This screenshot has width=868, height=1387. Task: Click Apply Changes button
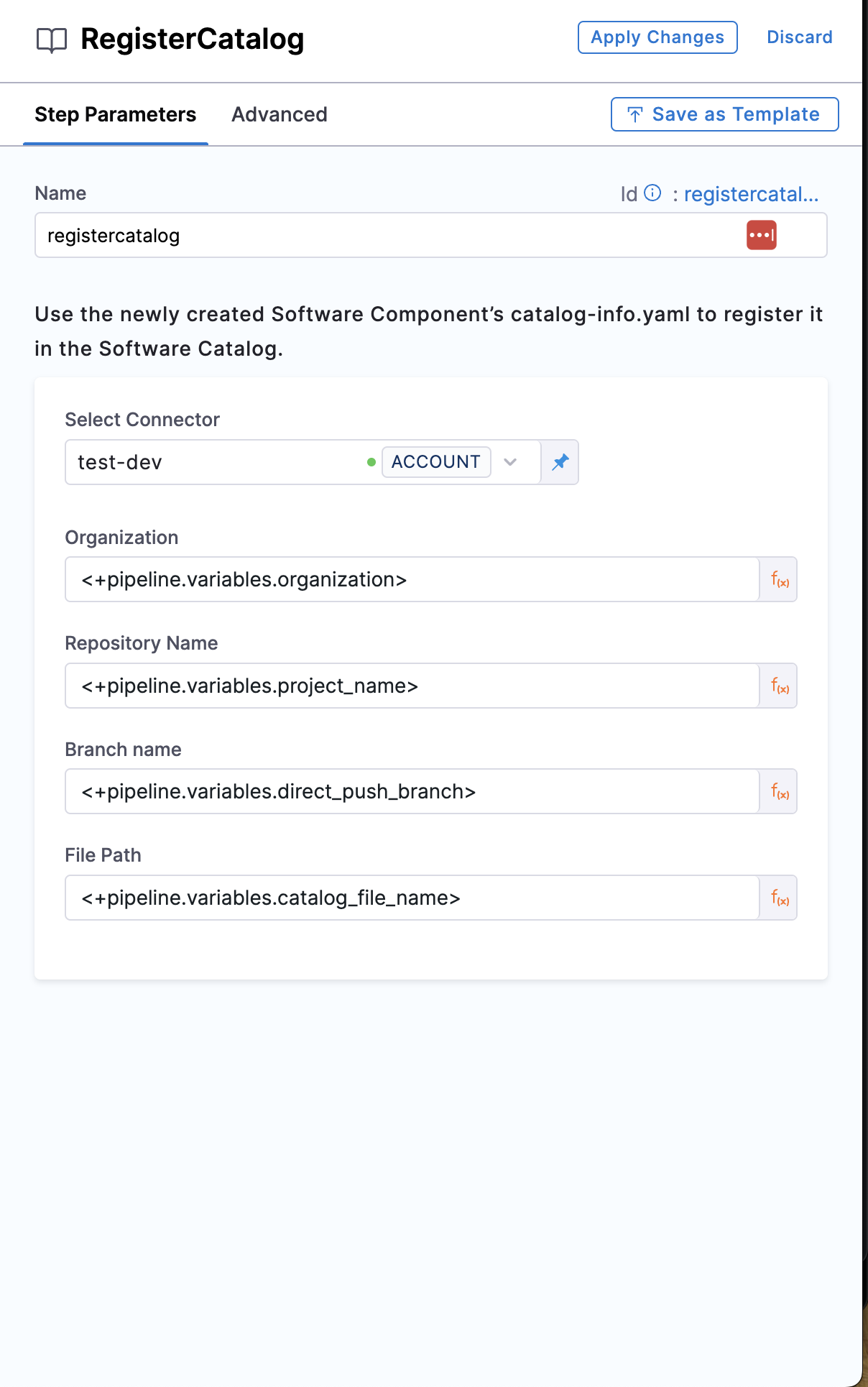657,37
